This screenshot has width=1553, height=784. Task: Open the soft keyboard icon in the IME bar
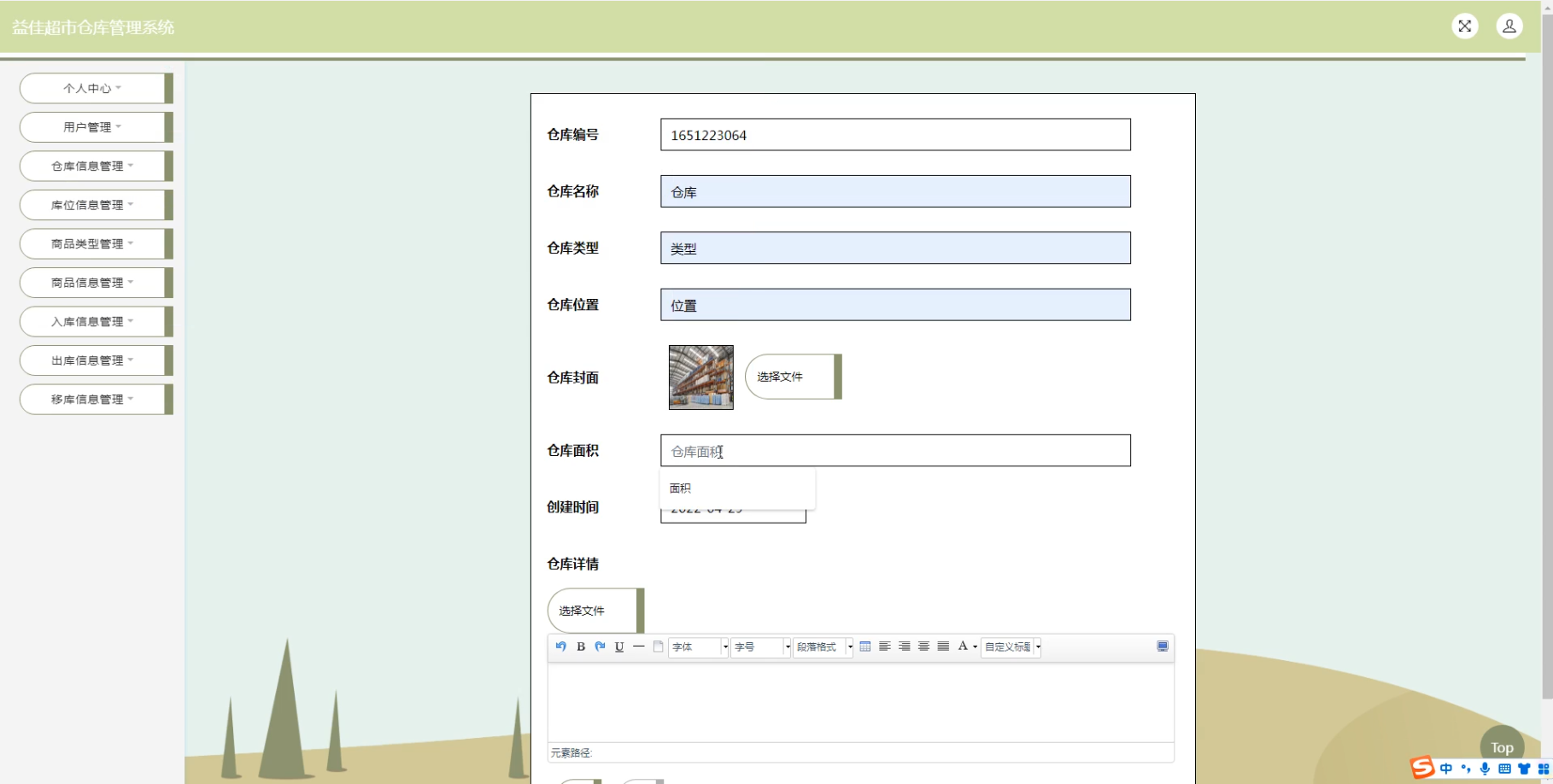coord(1504,769)
